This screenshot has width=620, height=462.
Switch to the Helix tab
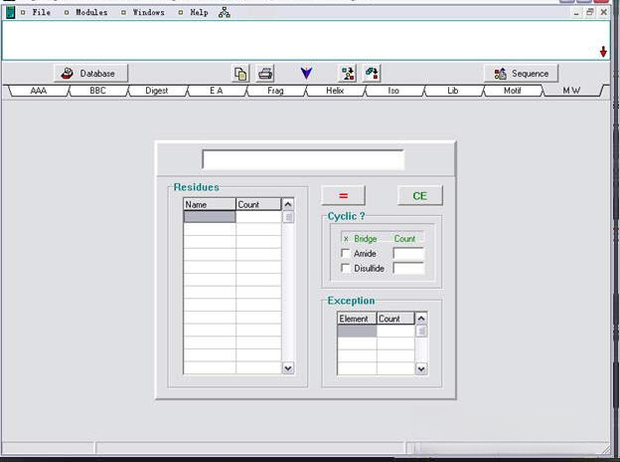click(335, 91)
